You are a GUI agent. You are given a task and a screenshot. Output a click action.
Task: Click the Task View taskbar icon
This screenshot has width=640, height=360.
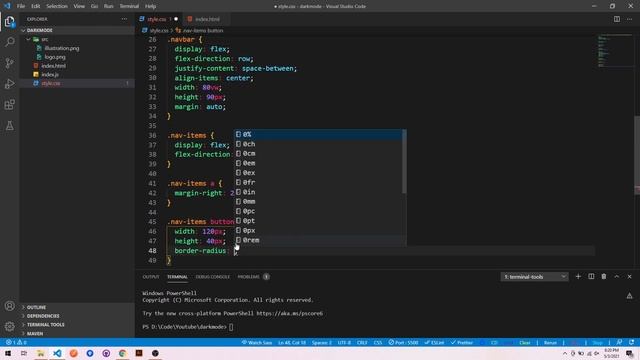24,353
